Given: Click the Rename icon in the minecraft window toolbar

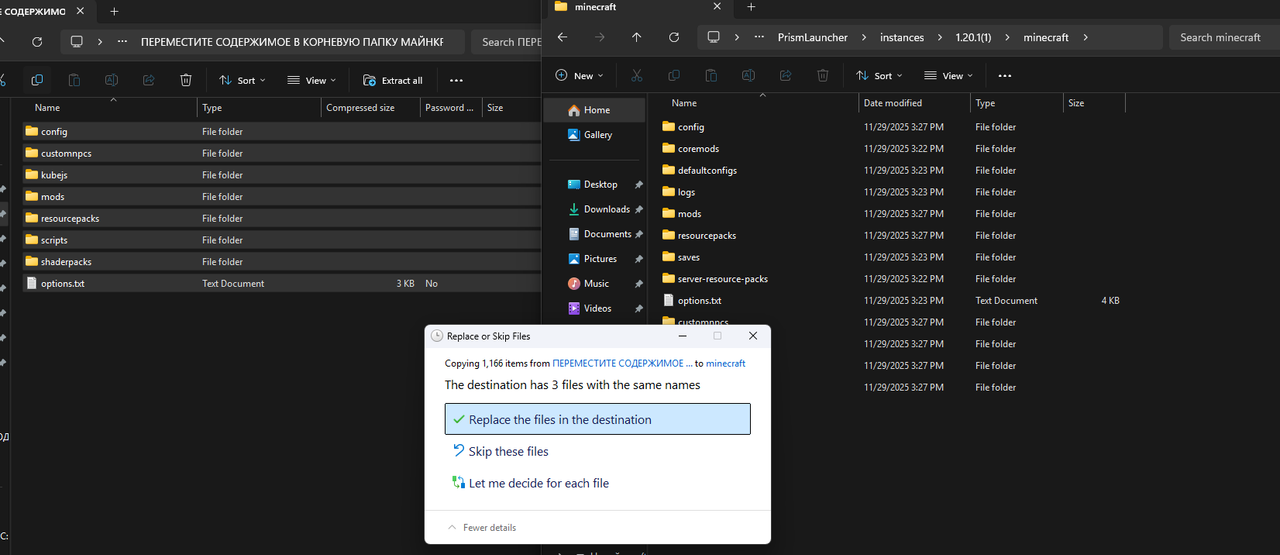Looking at the screenshot, I should (x=748, y=75).
